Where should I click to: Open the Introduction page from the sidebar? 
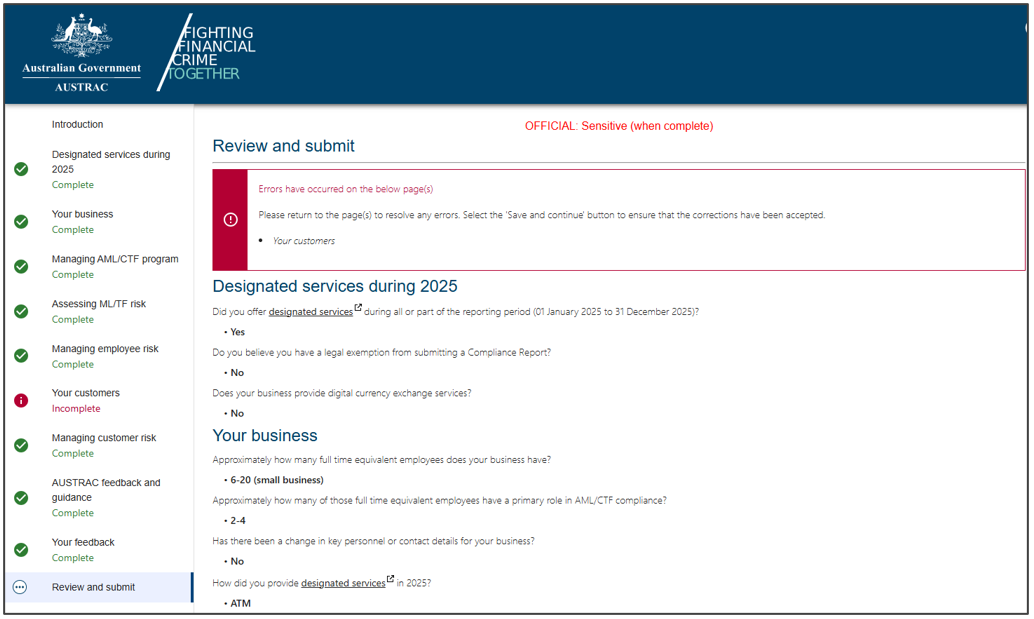point(77,124)
